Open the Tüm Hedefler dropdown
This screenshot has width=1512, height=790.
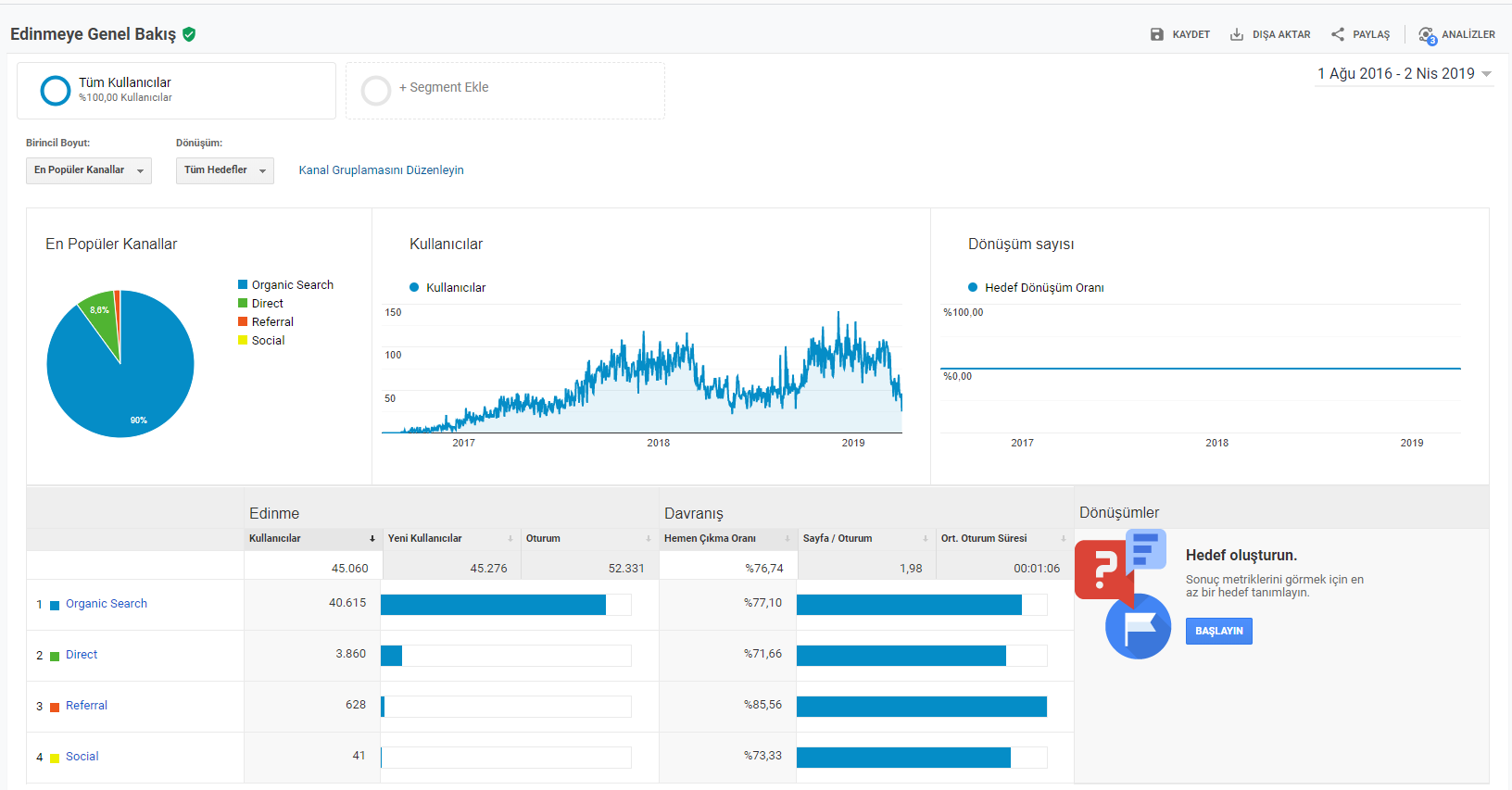[225, 170]
